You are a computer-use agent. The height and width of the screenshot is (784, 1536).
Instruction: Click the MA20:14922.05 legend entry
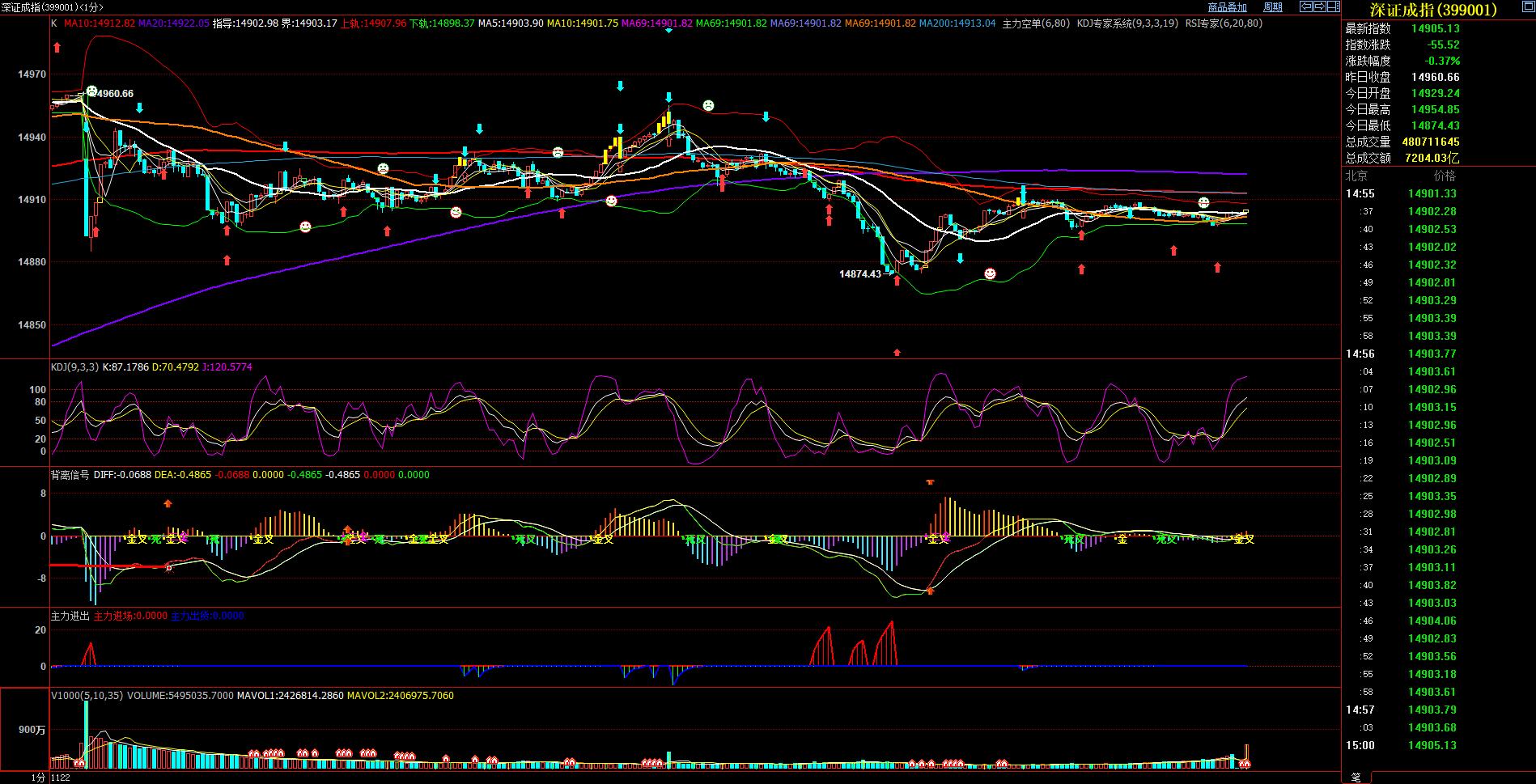point(173,23)
